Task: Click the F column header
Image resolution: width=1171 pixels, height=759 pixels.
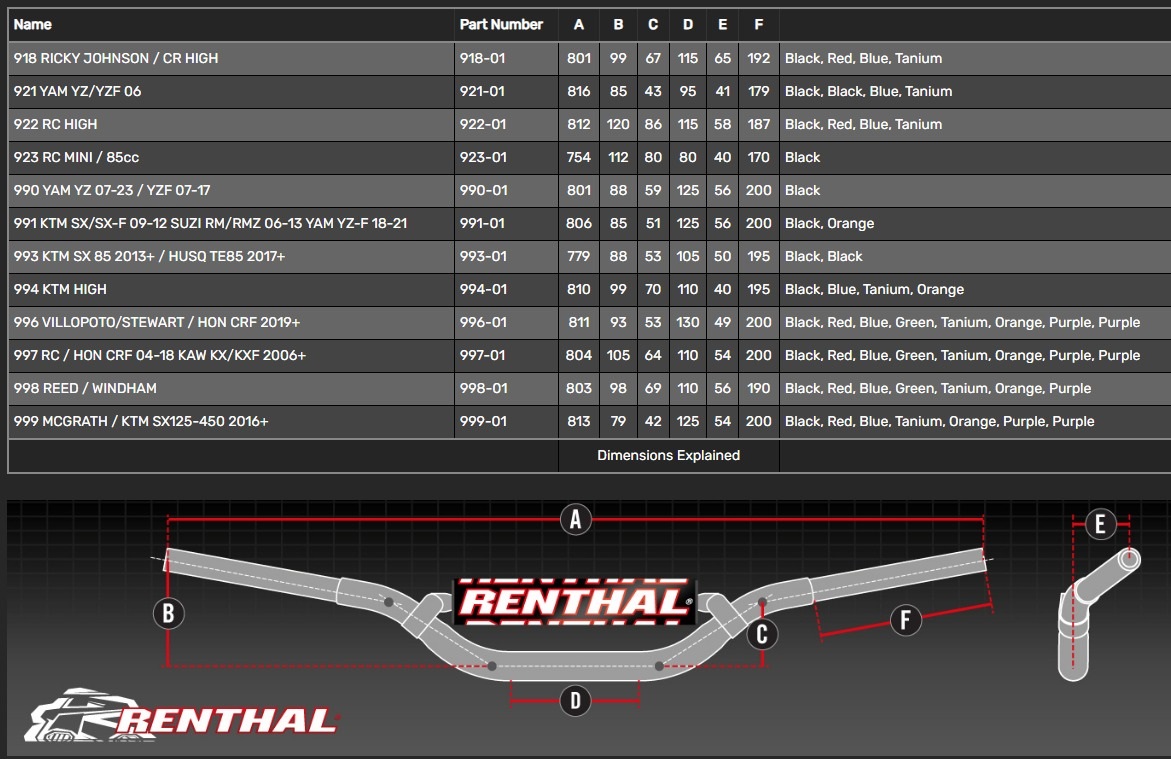Action: pyautogui.click(x=759, y=25)
